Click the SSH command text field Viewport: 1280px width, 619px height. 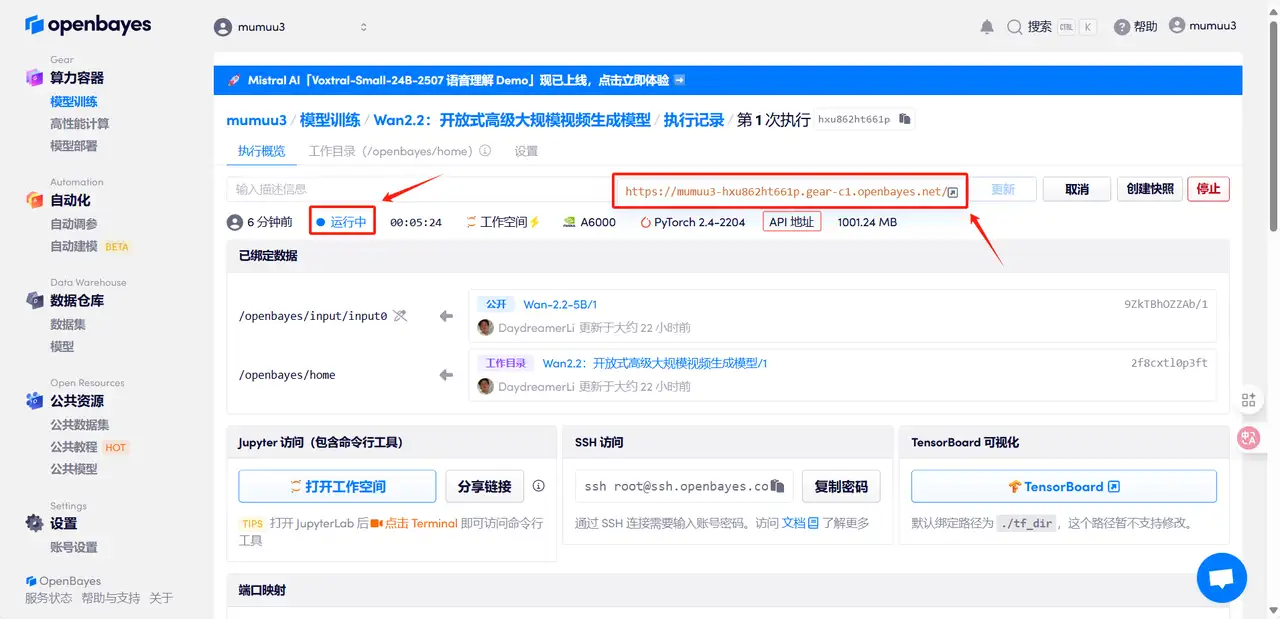683,486
